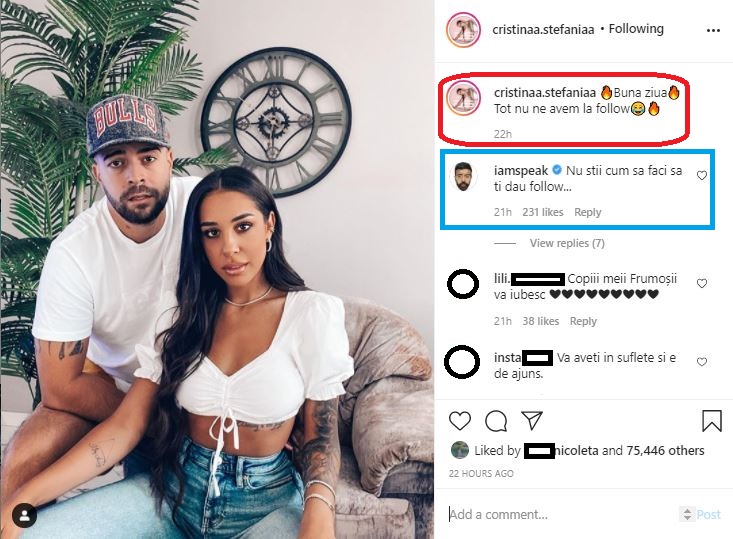The width and height of the screenshot is (733, 539).
Task: Open the cristinaa.stefaniaa username in header
Action: pos(543,29)
